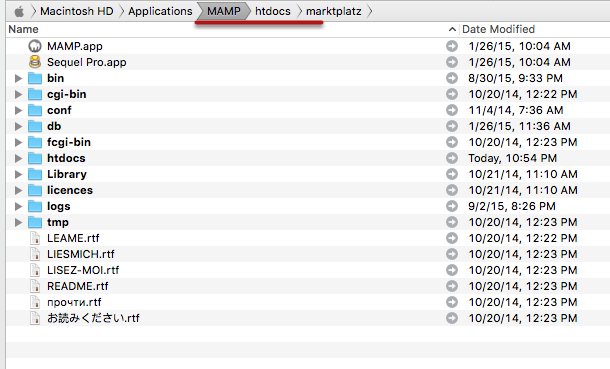This screenshot has height=369, width=610.
Task: Select the htdocs folder name in list
Action: tap(66, 158)
